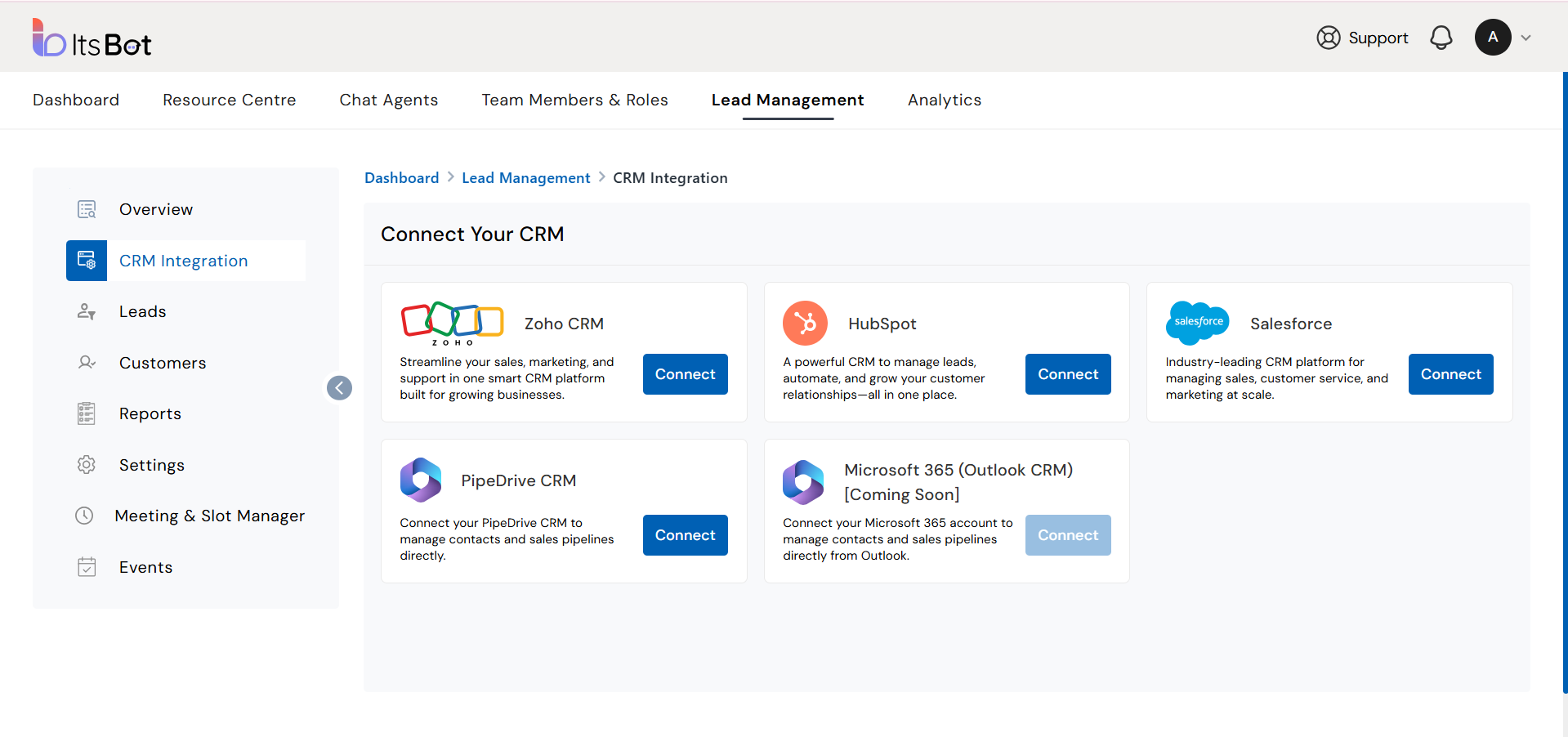
Task: Click the Settings gear icon
Action: [x=87, y=465]
